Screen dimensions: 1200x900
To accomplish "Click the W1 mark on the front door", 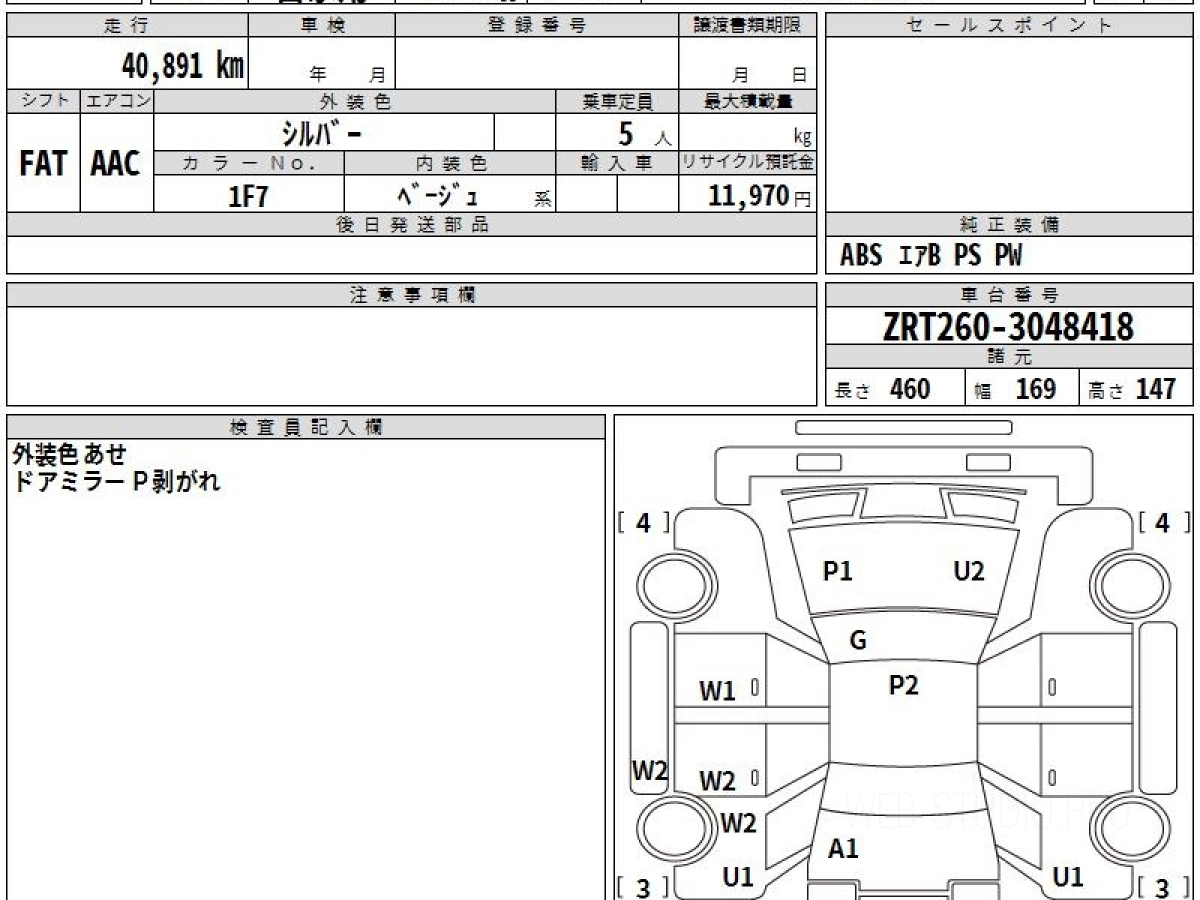I will (x=717, y=691).
